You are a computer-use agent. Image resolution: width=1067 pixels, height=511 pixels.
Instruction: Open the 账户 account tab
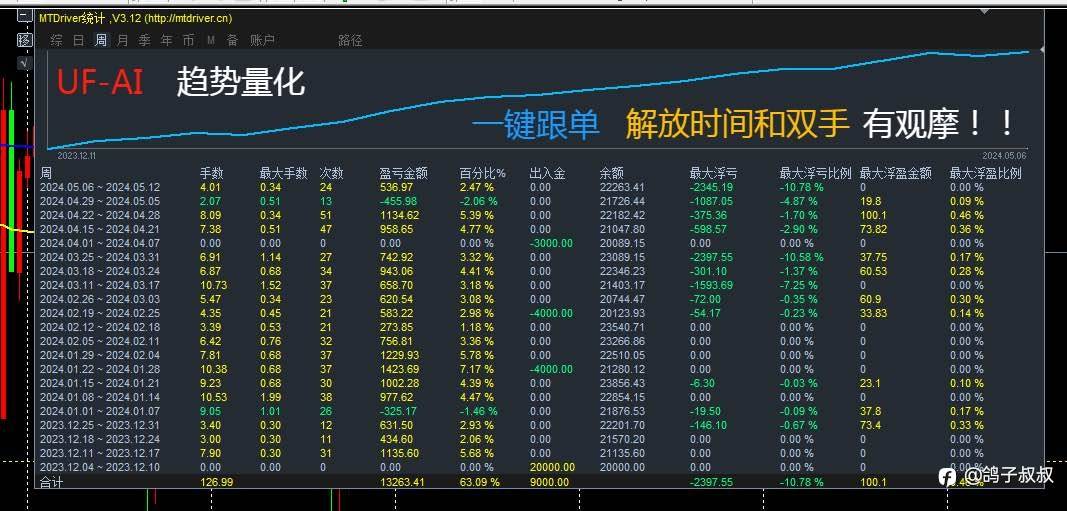coord(262,41)
